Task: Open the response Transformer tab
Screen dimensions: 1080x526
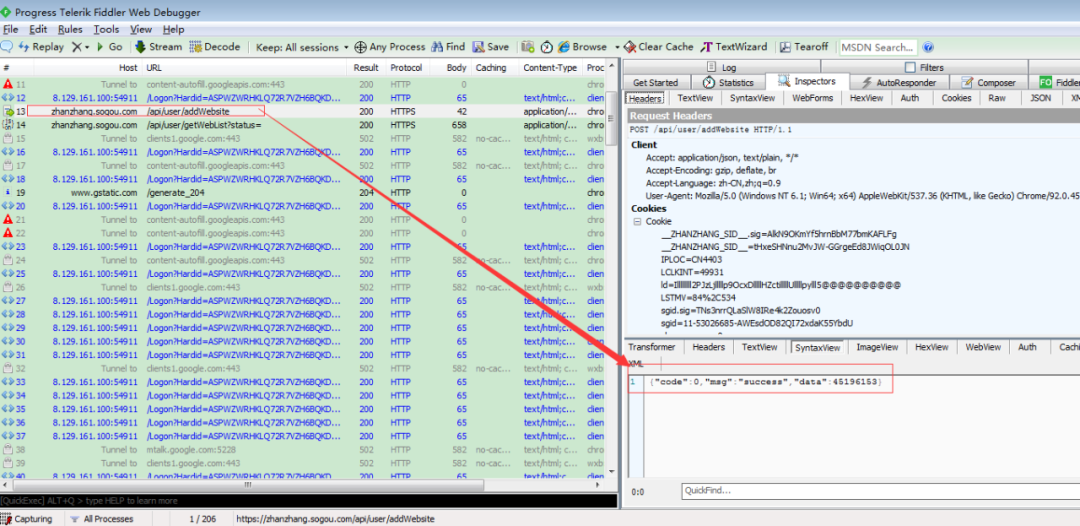Action: pos(652,347)
